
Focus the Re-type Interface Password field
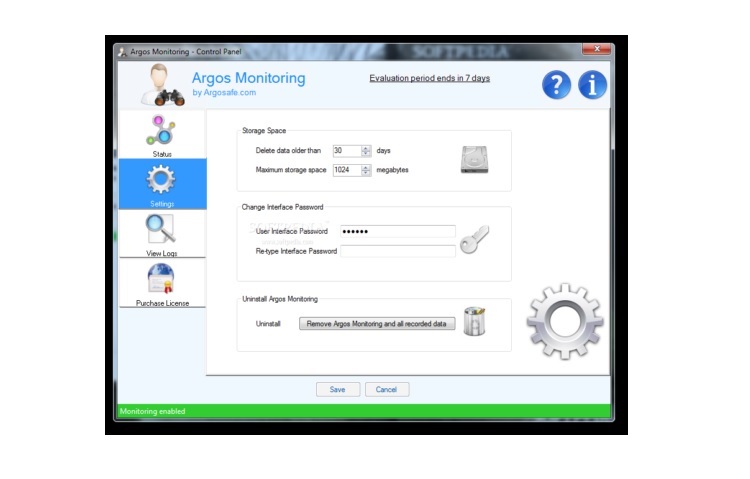click(x=398, y=251)
